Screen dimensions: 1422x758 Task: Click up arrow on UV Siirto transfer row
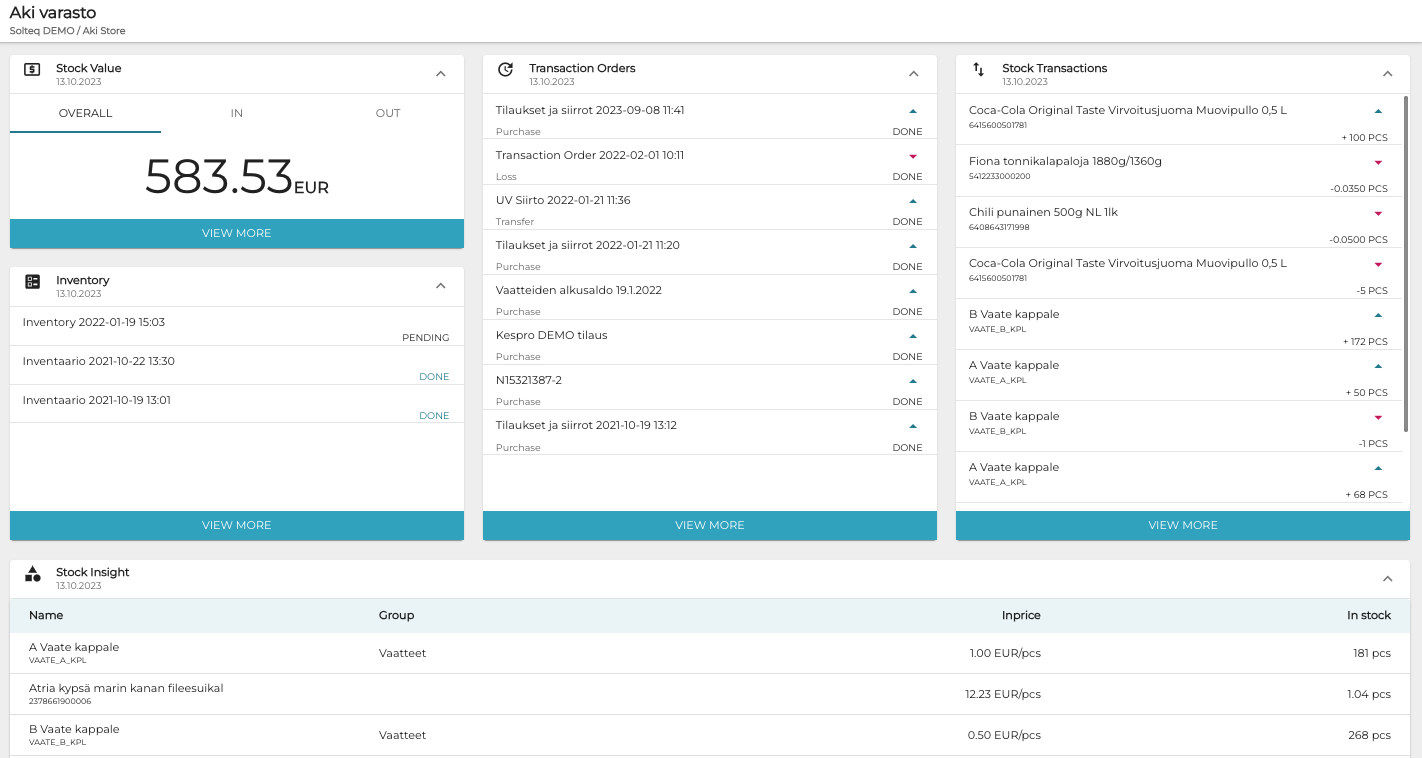pyautogui.click(x=912, y=201)
